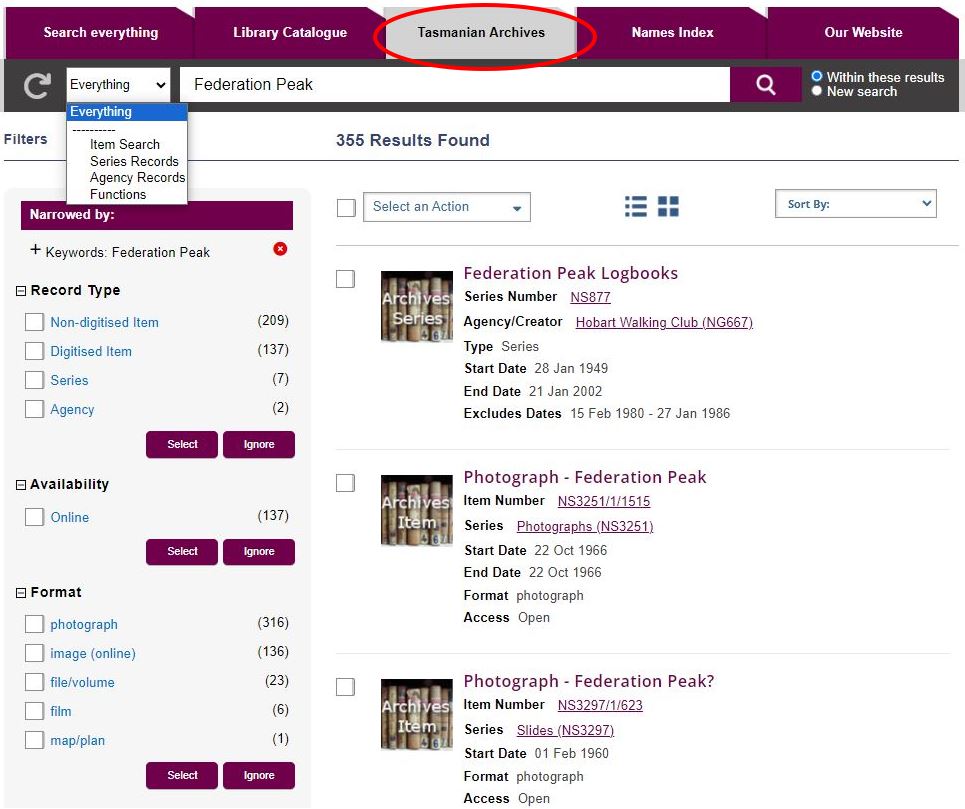Open the Select an Action dropdown
The height and width of the screenshot is (809, 965).
[446, 207]
